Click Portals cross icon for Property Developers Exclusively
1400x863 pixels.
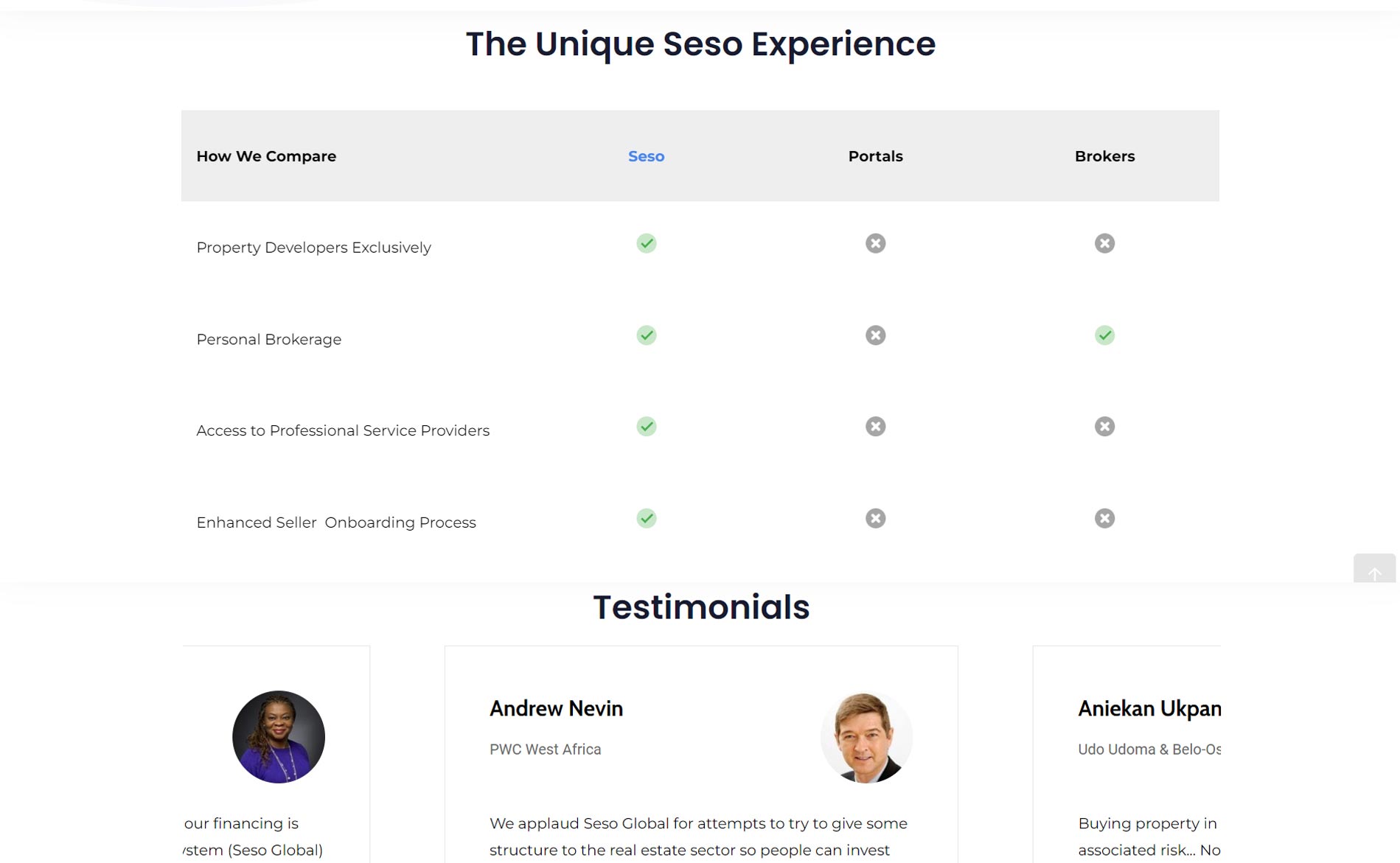(875, 243)
